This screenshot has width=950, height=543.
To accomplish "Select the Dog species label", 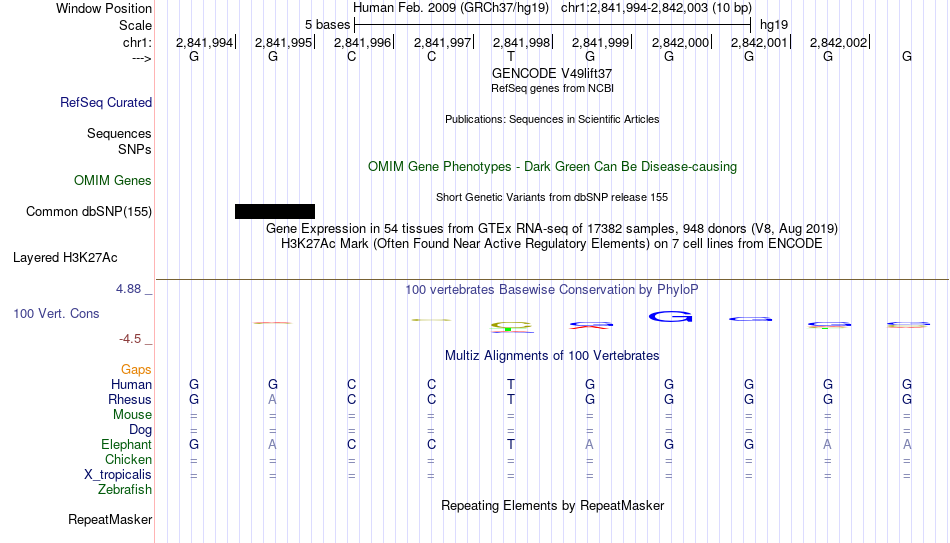I will [x=141, y=430].
